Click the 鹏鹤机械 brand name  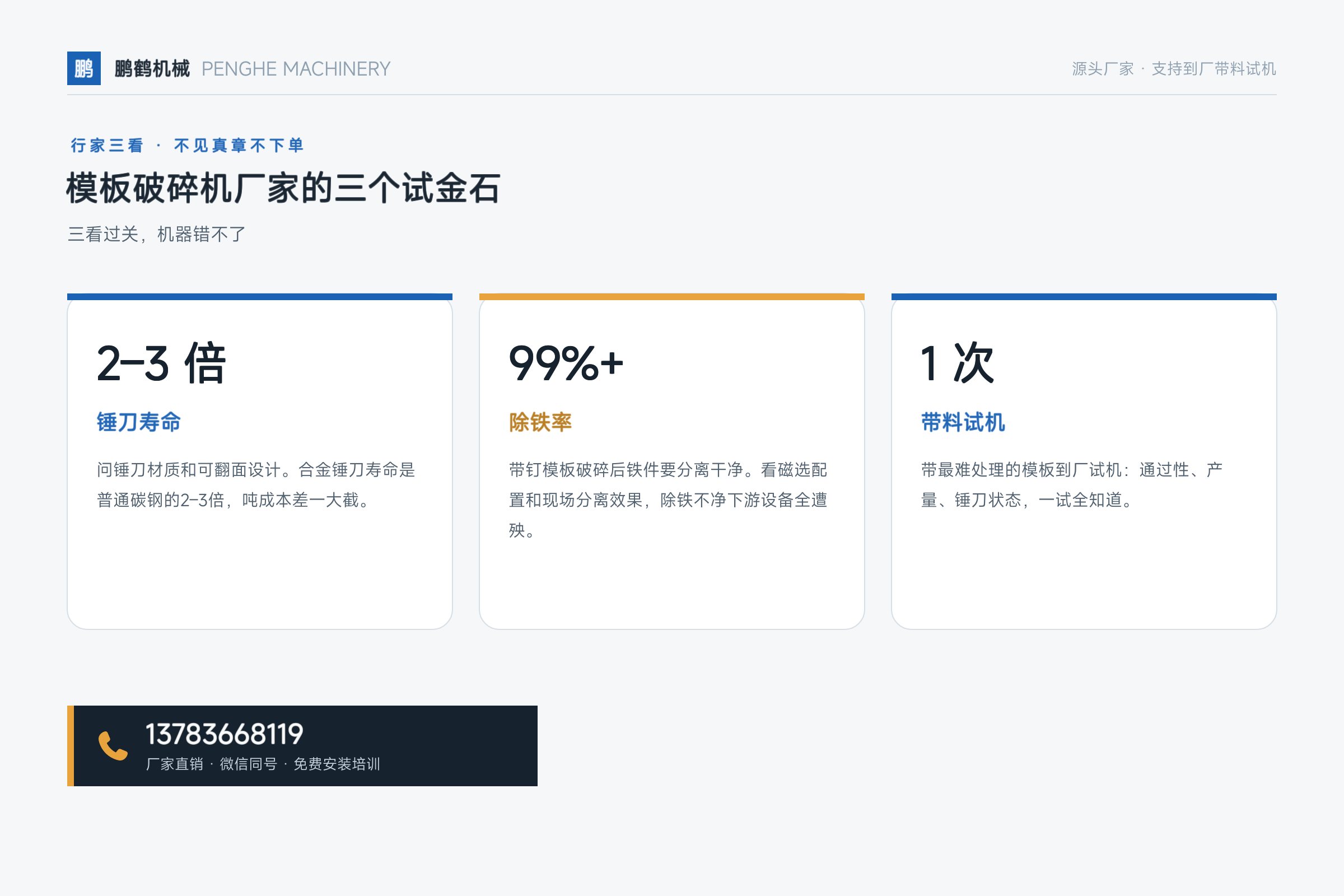[x=152, y=68]
